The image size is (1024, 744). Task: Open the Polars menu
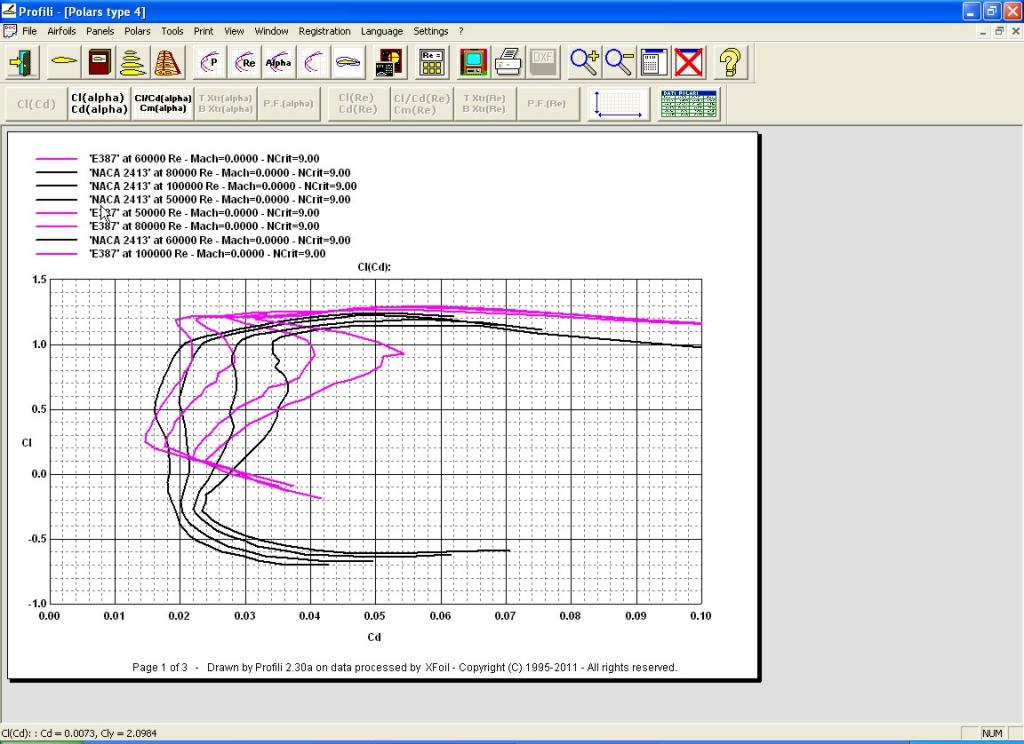(137, 31)
